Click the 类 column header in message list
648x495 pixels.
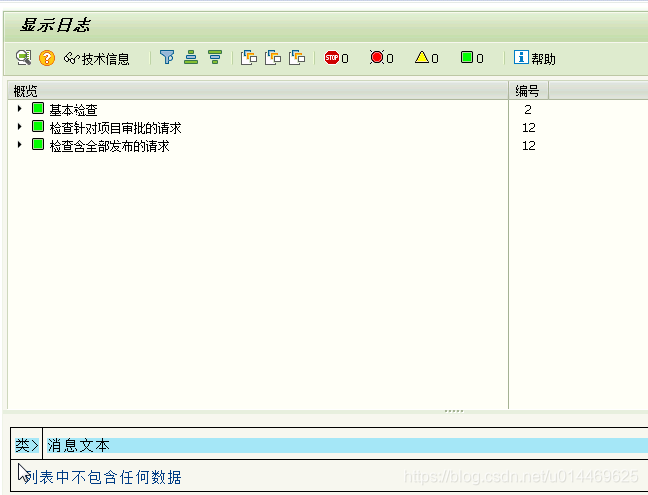pyautogui.click(x=26, y=445)
